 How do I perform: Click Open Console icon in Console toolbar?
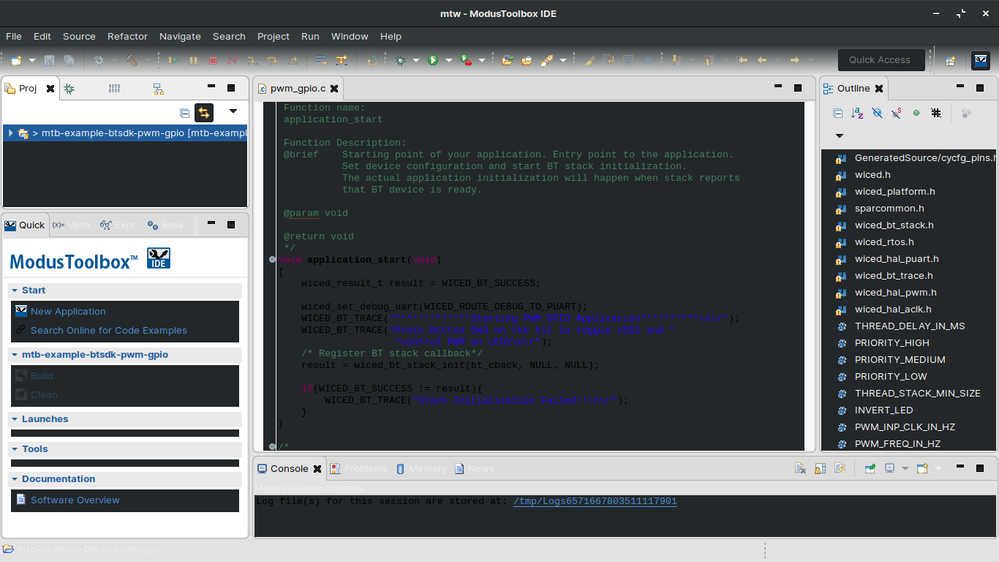(922, 468)
